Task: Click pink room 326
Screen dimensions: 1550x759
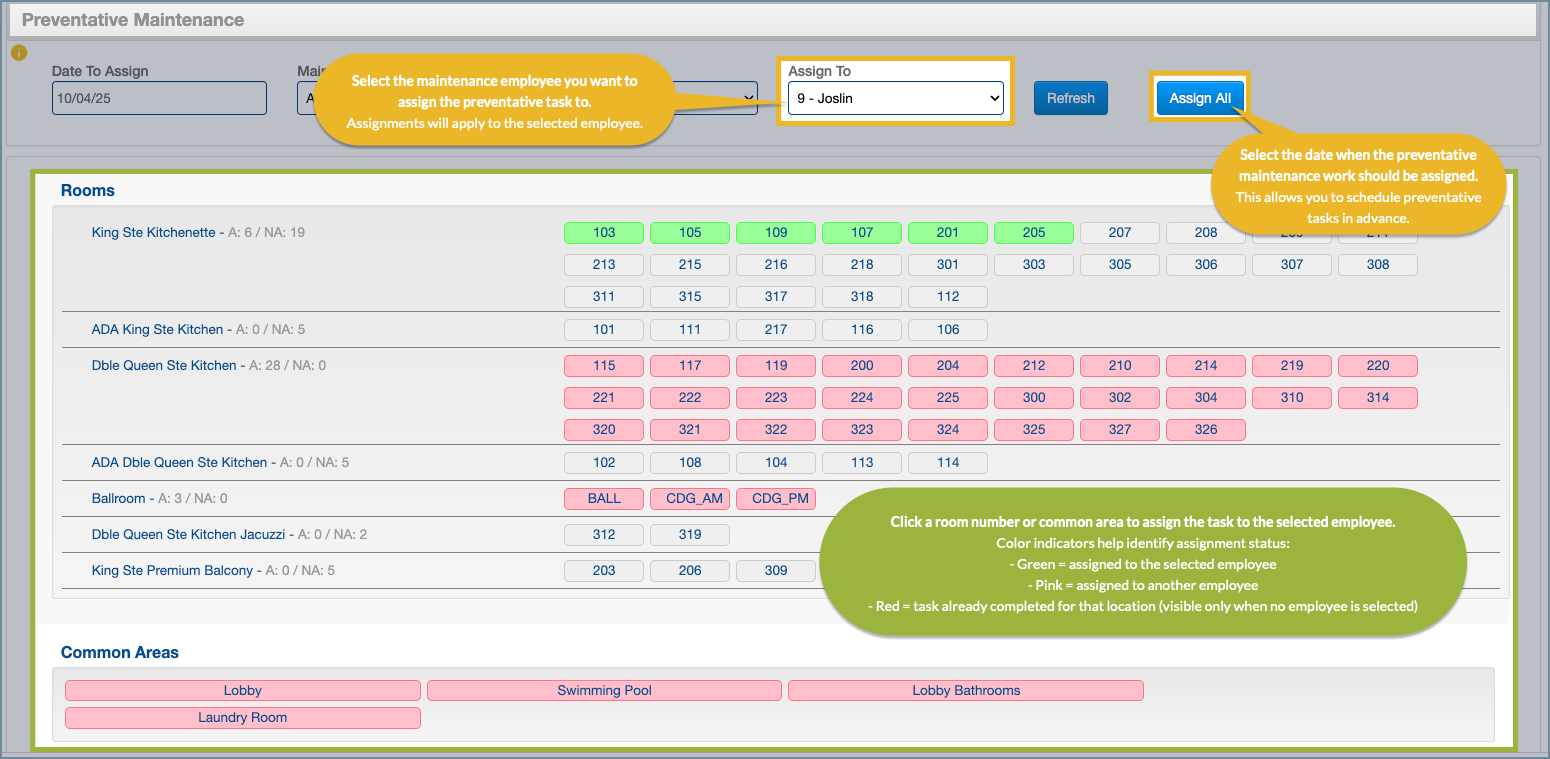Action: click(x=1206, y=430)
